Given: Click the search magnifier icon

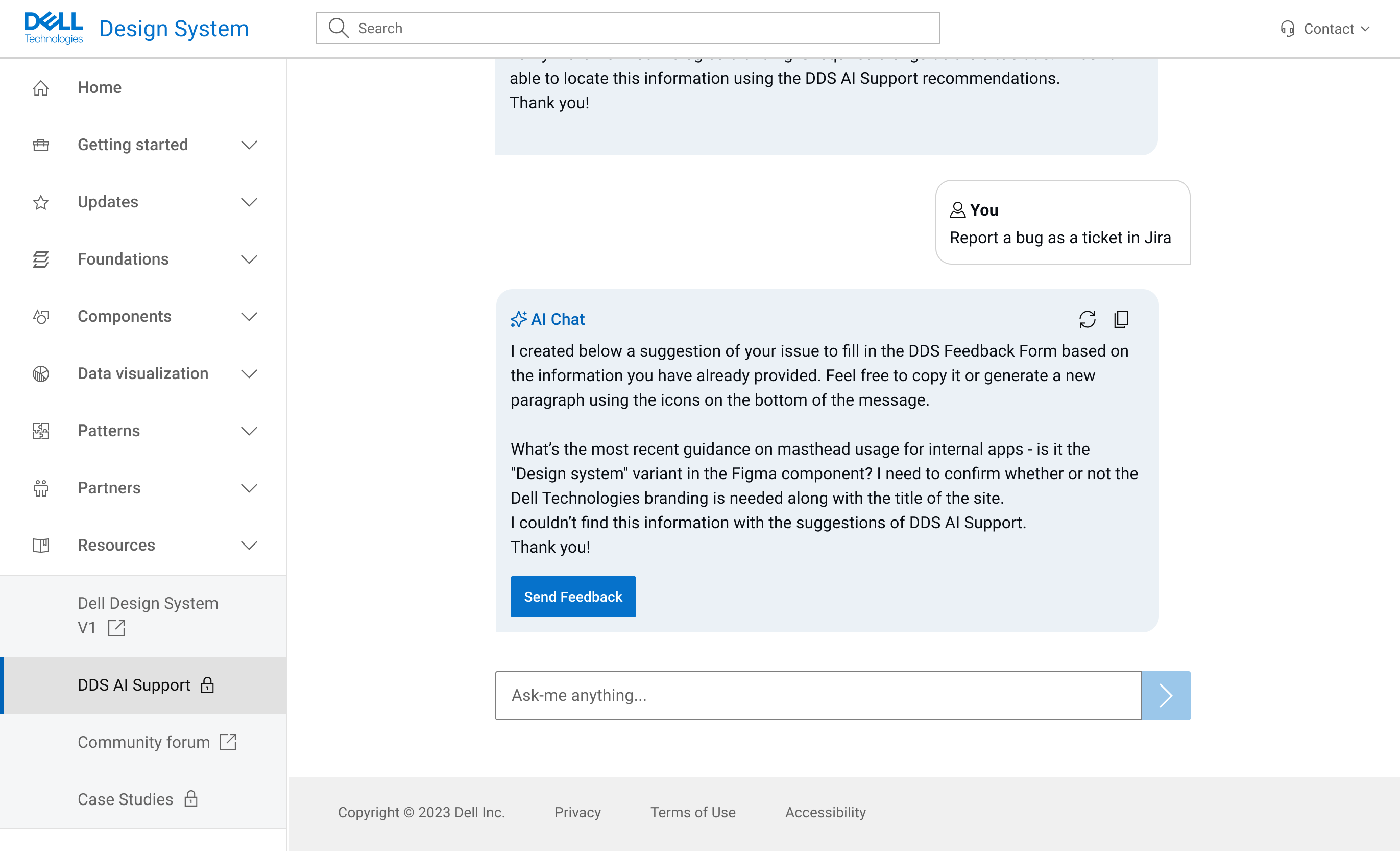Looking at the screenshot, I should pos(339,28).
